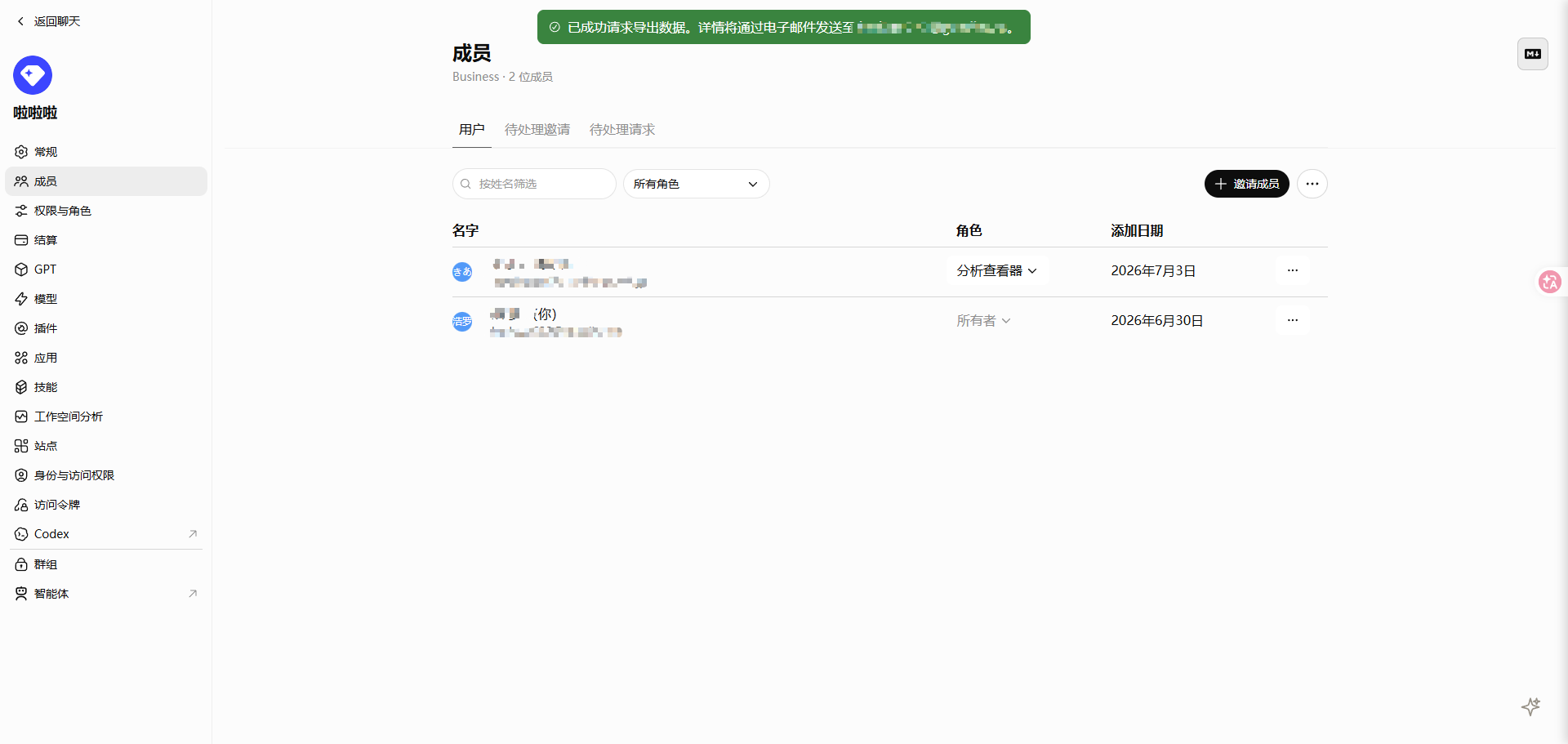
Task: Click the 站点 blocks icon
Action: 21,446
